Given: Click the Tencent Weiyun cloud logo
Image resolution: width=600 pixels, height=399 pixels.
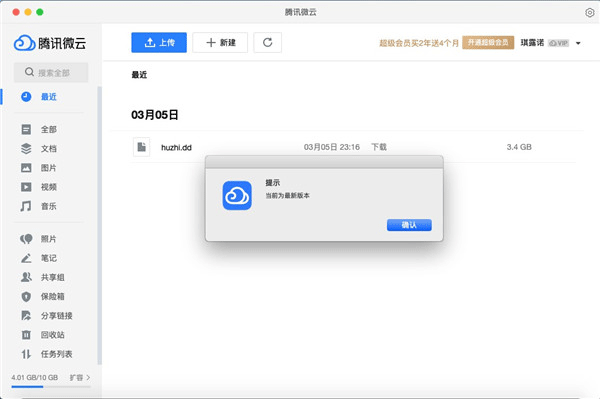Looking at the screenshot, I should point(50,43).
